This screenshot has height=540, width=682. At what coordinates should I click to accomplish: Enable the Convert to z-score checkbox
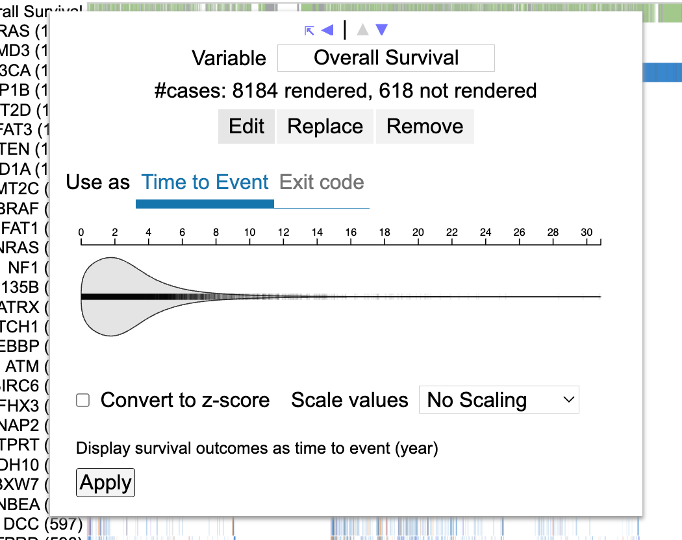[83, 400]
